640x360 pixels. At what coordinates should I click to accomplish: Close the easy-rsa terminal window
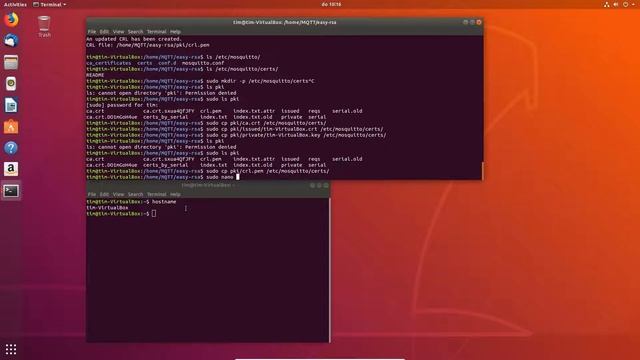coord(479,22)
